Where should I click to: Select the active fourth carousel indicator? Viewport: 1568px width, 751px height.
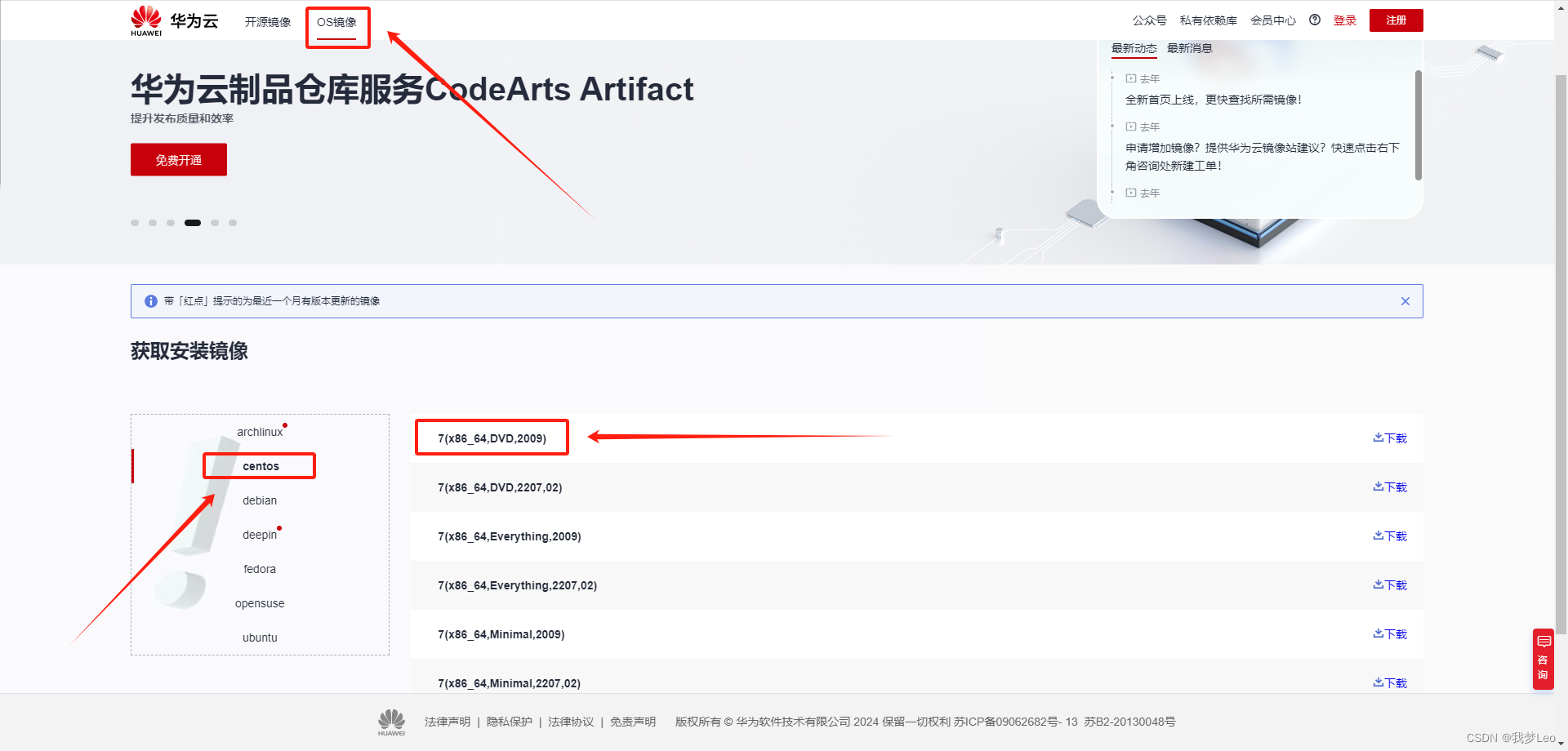[x=193, y=223]
